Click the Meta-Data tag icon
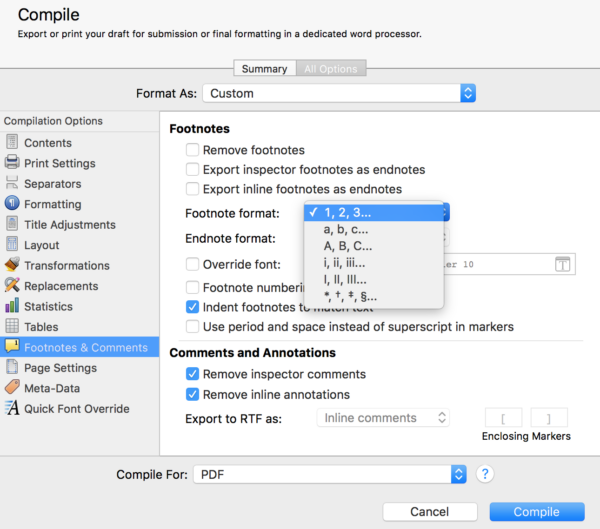 (12, 388)
